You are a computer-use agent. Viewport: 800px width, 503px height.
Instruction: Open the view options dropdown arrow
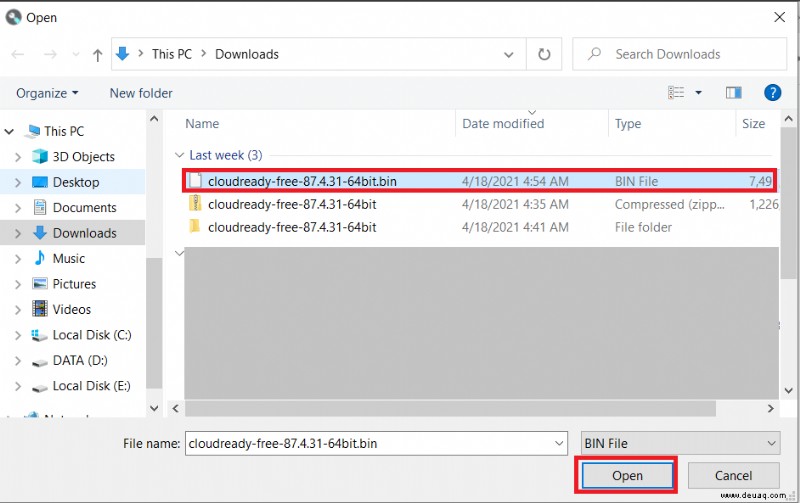698,93
